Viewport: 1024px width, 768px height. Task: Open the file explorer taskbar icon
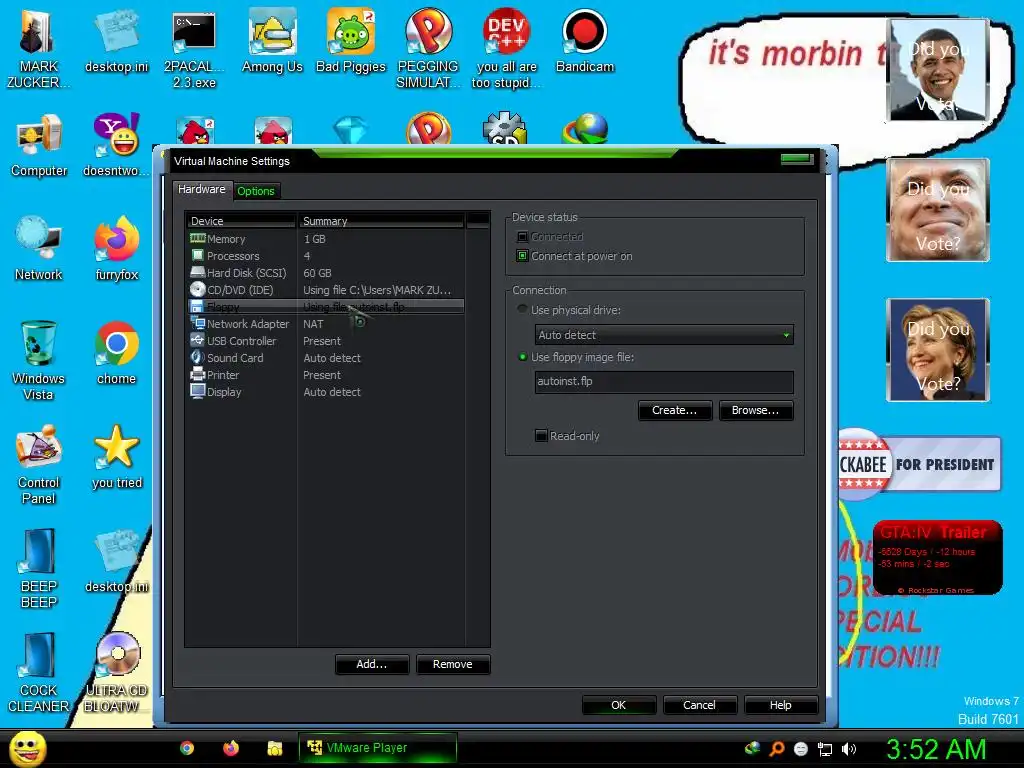[x=274, y=748]
